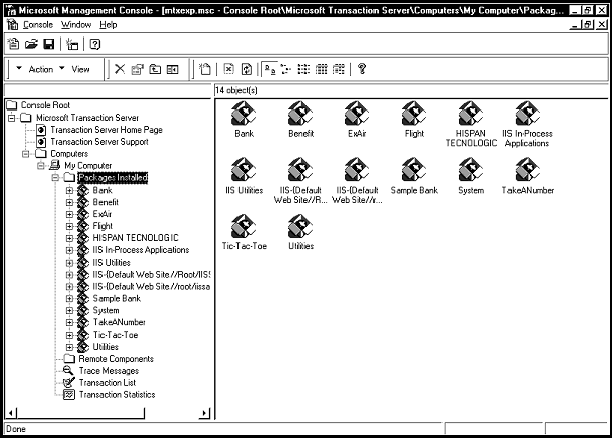Collapse the Packages Installed tree node
The image size is (612, 438).
56,177
